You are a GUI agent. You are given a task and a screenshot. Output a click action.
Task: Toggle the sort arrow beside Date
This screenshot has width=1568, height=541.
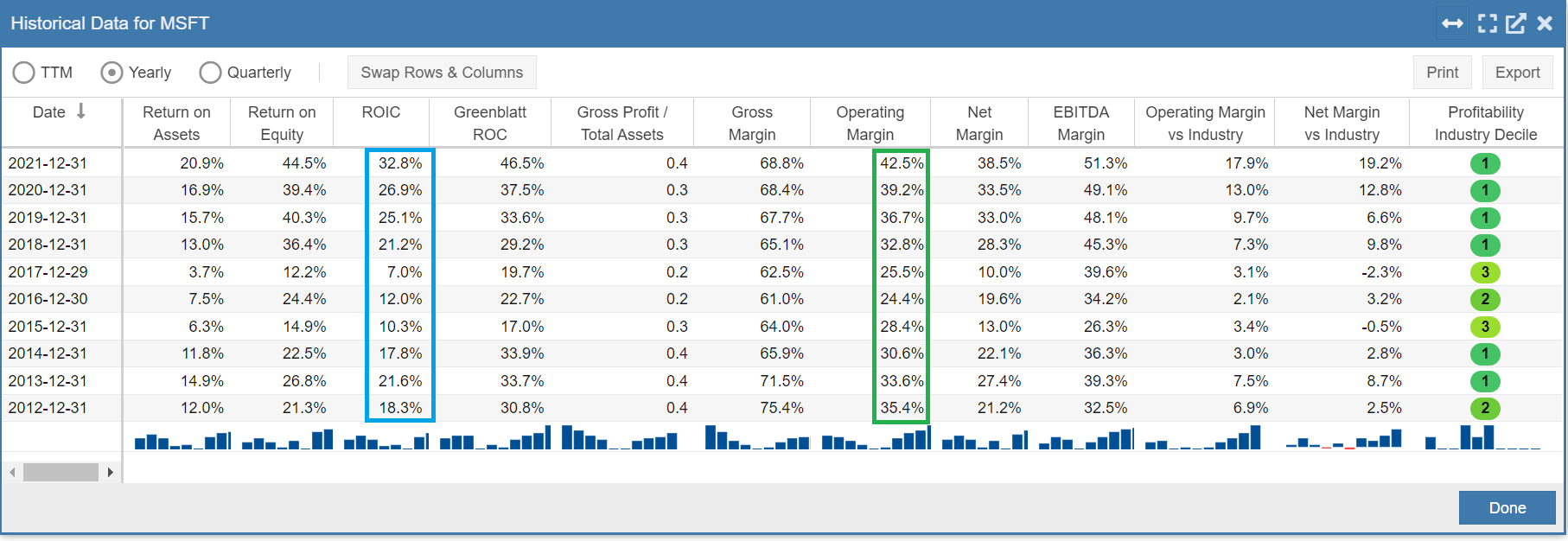click(x=81, y=111)
